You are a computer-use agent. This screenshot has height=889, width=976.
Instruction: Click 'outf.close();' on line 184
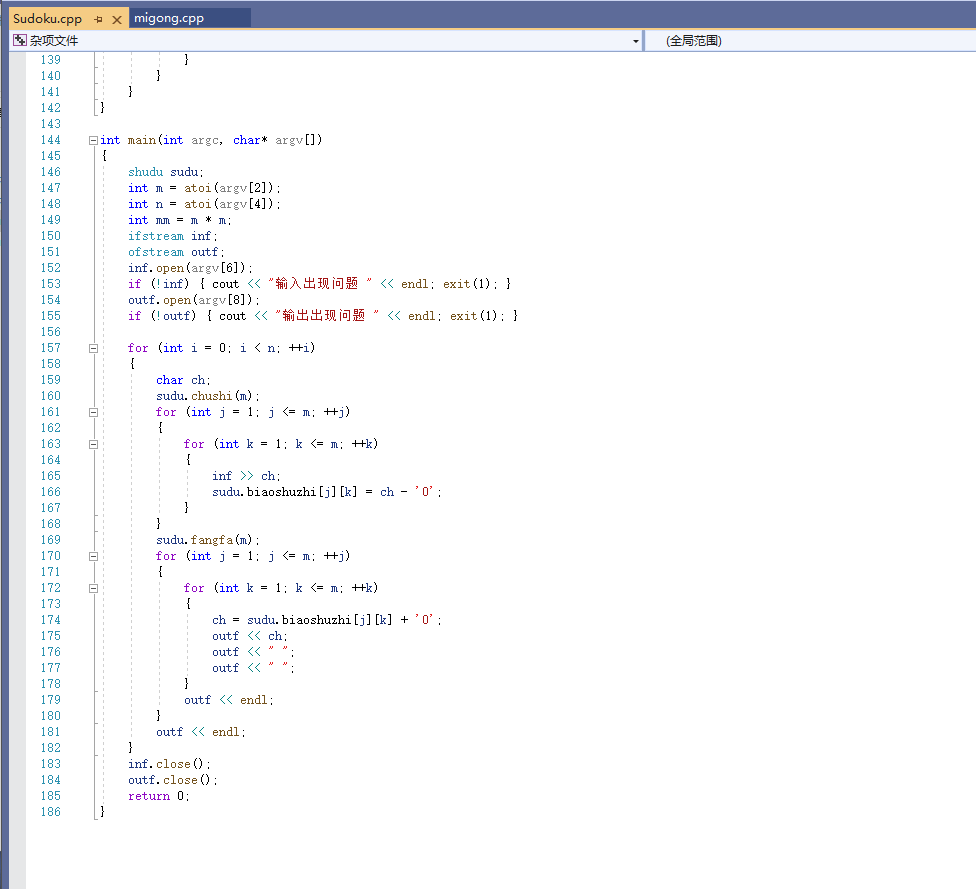coord(172,780)
